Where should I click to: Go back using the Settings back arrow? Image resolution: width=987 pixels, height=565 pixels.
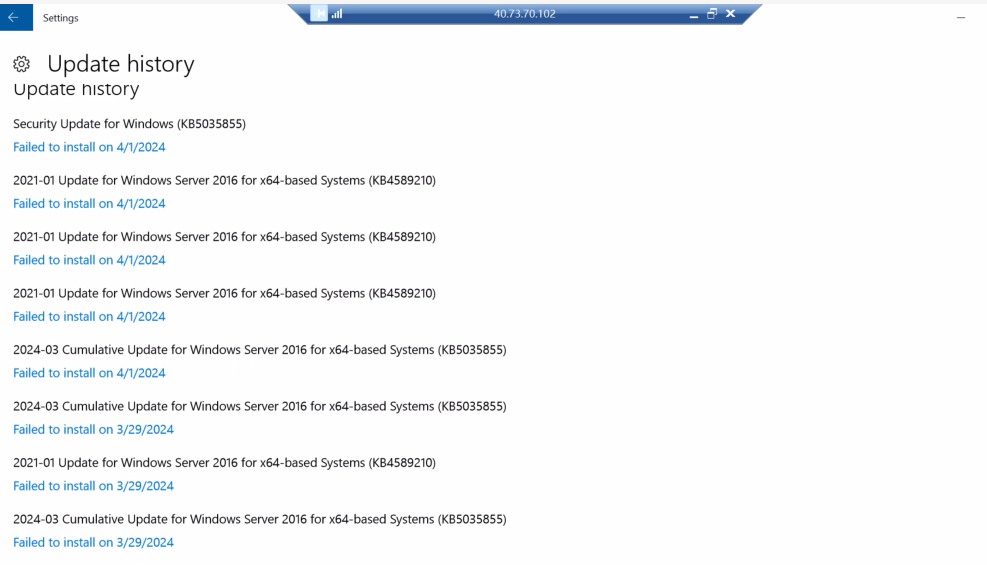[x=14, y=18]
